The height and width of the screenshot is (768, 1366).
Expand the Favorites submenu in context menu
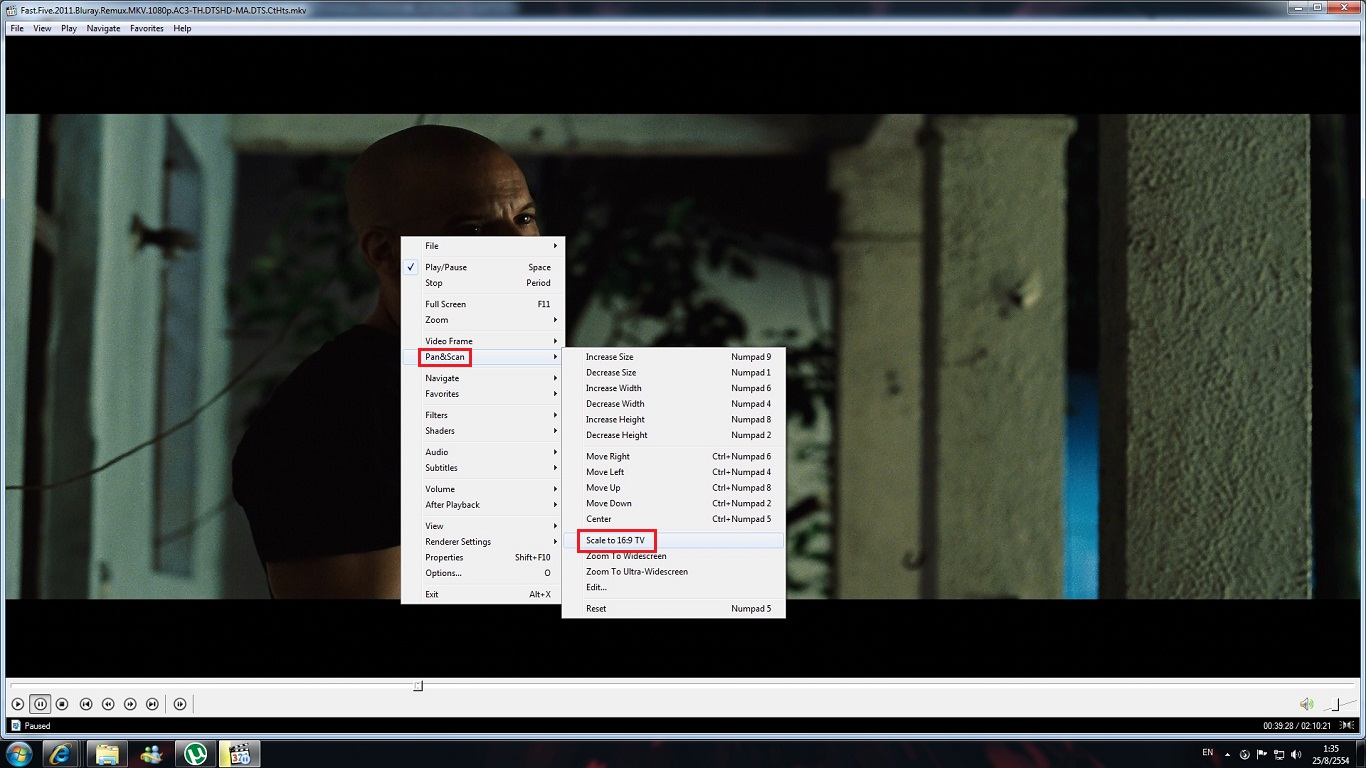(x=483, y=394)
